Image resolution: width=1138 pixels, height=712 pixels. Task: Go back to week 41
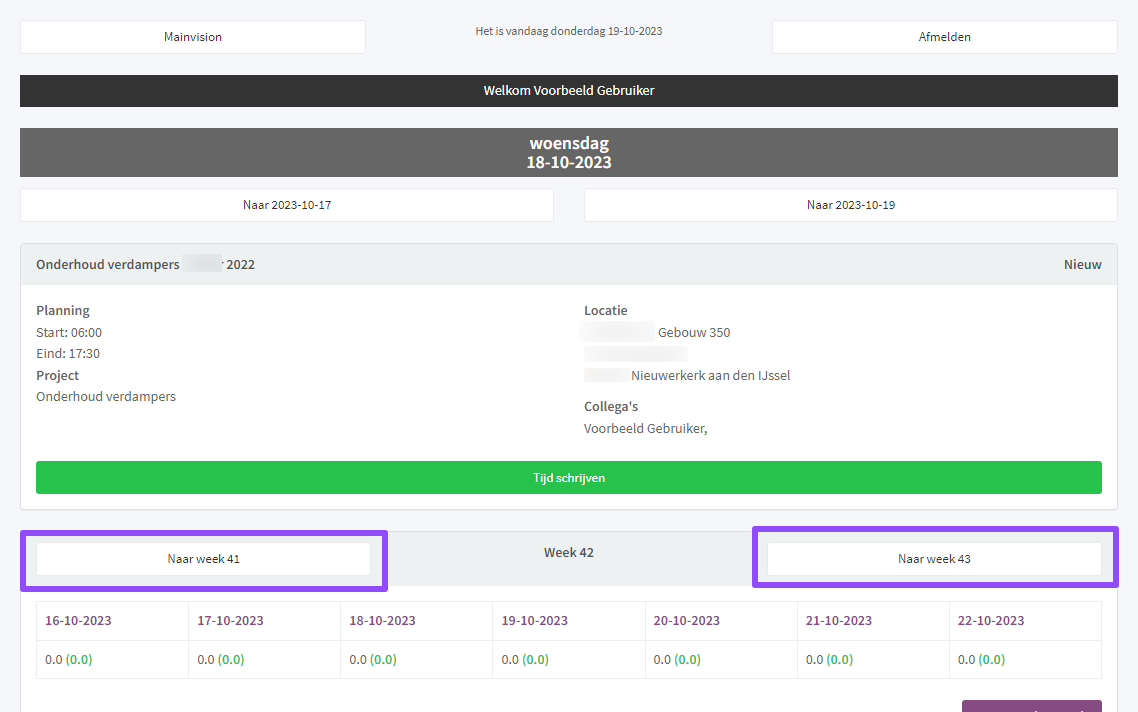pyautogui.click(x=203, y=559)
